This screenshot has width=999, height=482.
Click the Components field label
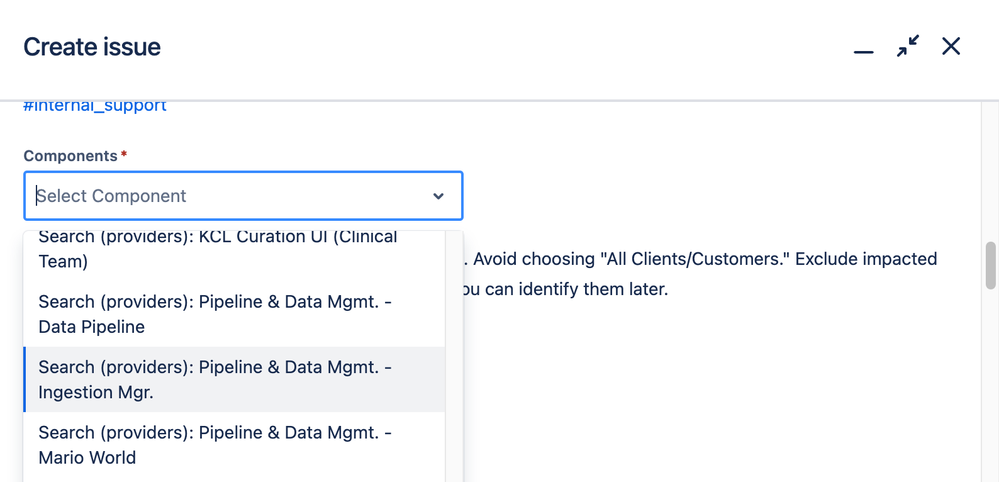[70, 156]
